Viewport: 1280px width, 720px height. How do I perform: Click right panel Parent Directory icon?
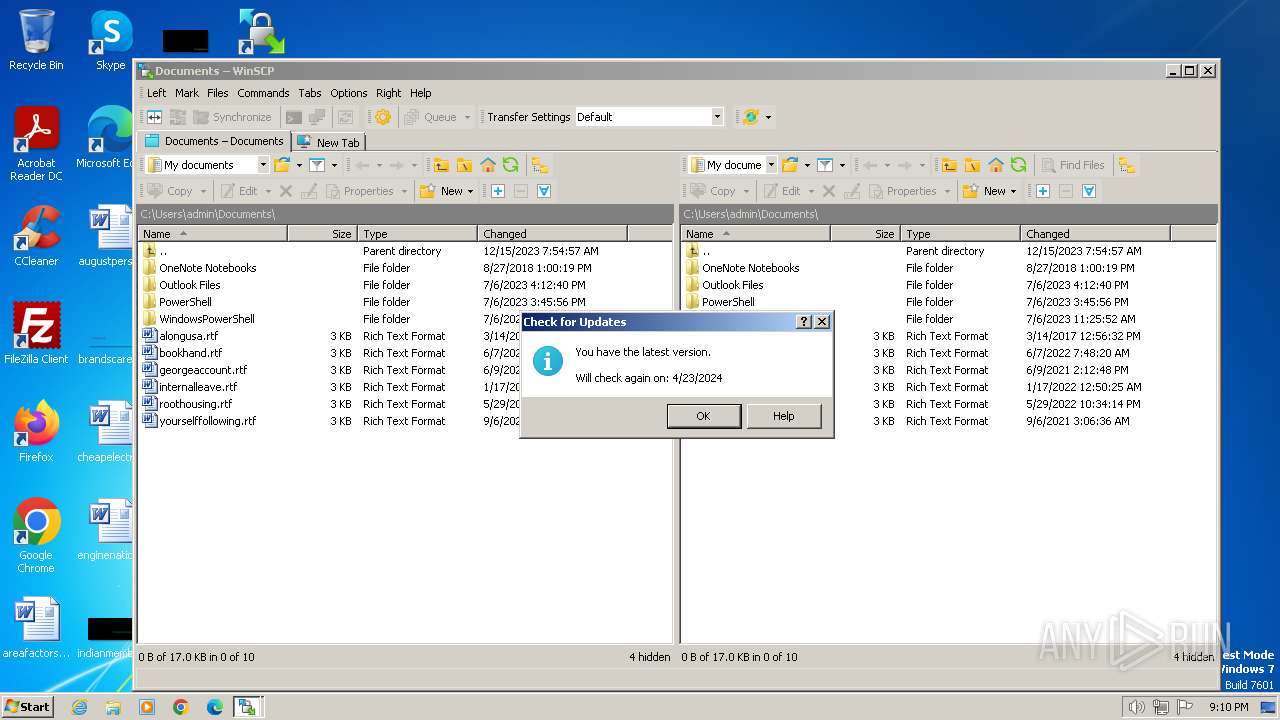[x=949, y=165]
